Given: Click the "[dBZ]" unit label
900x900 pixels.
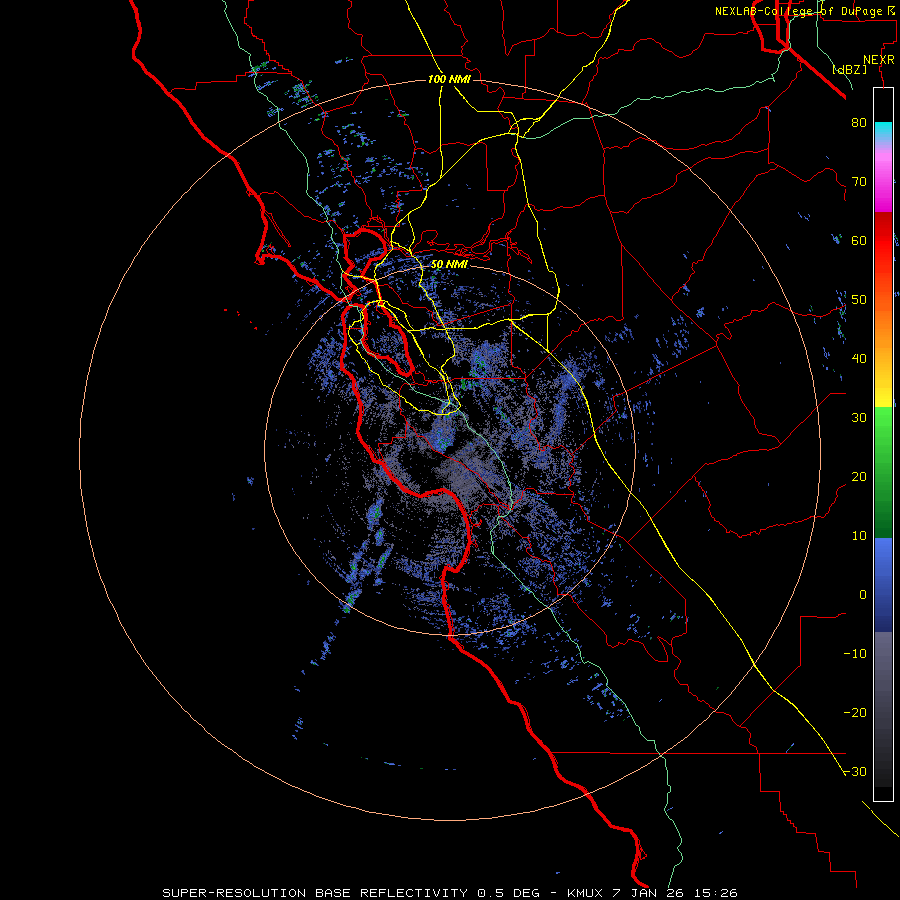Looking at the screenshot, I should point(849,69).
